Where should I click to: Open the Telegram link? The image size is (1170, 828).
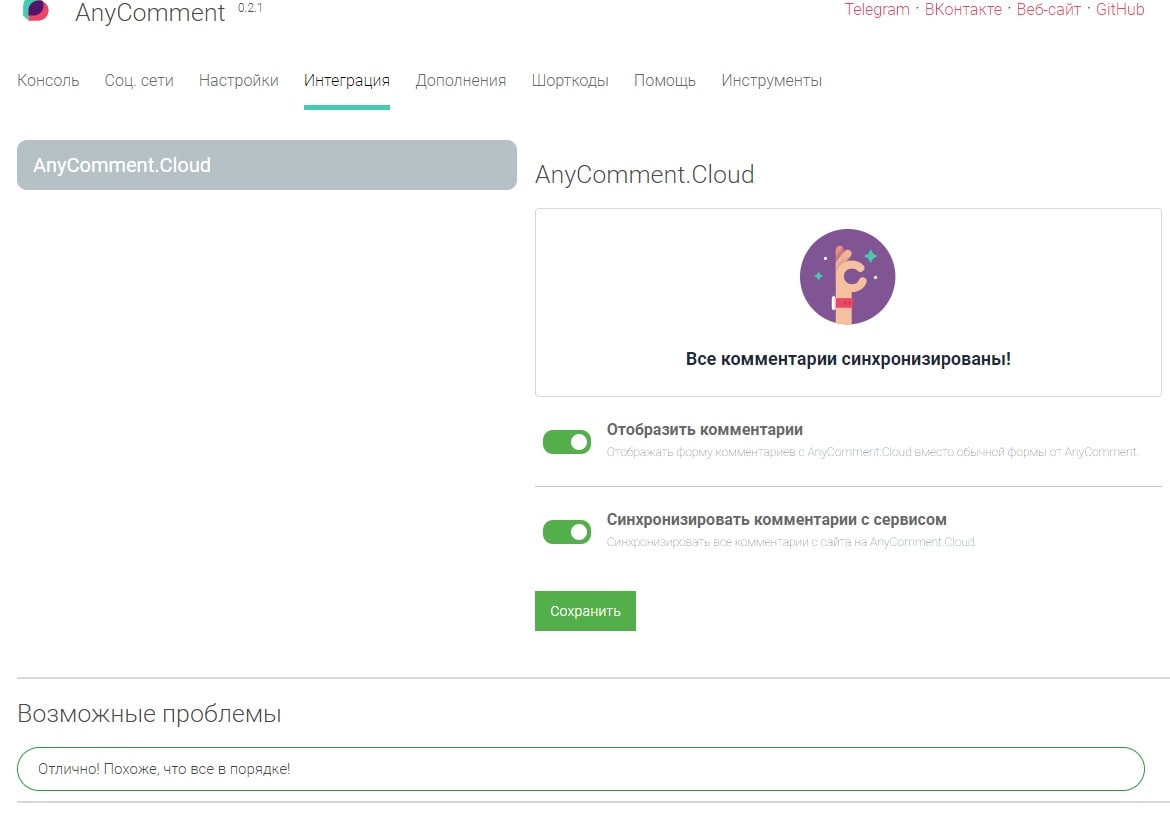[x=877, y=10]
